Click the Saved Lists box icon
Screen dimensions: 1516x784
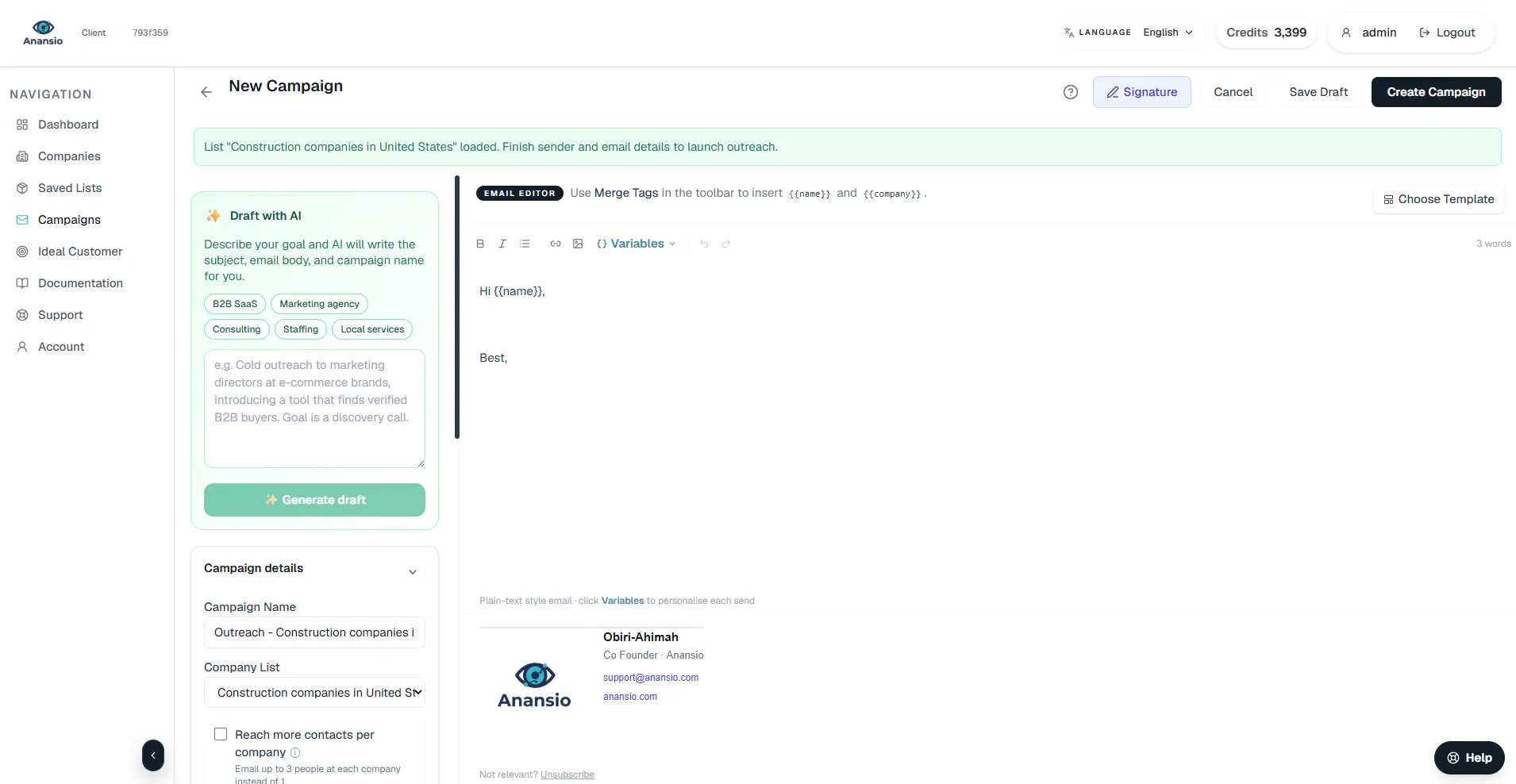22,188
